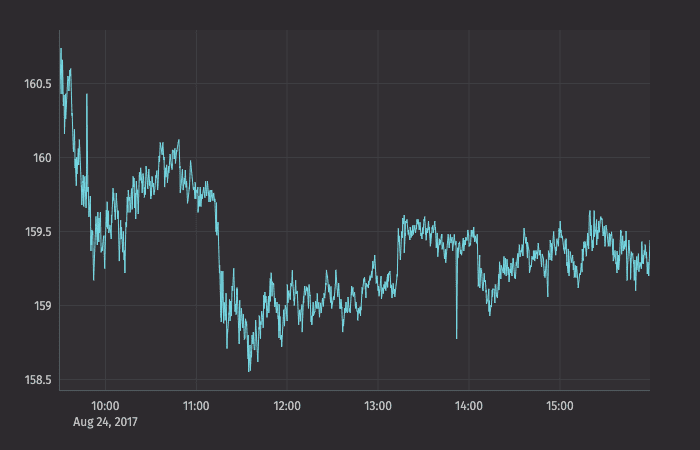Click the 12:00 x-axis time label
700x450 pixels.
point(287,406)
